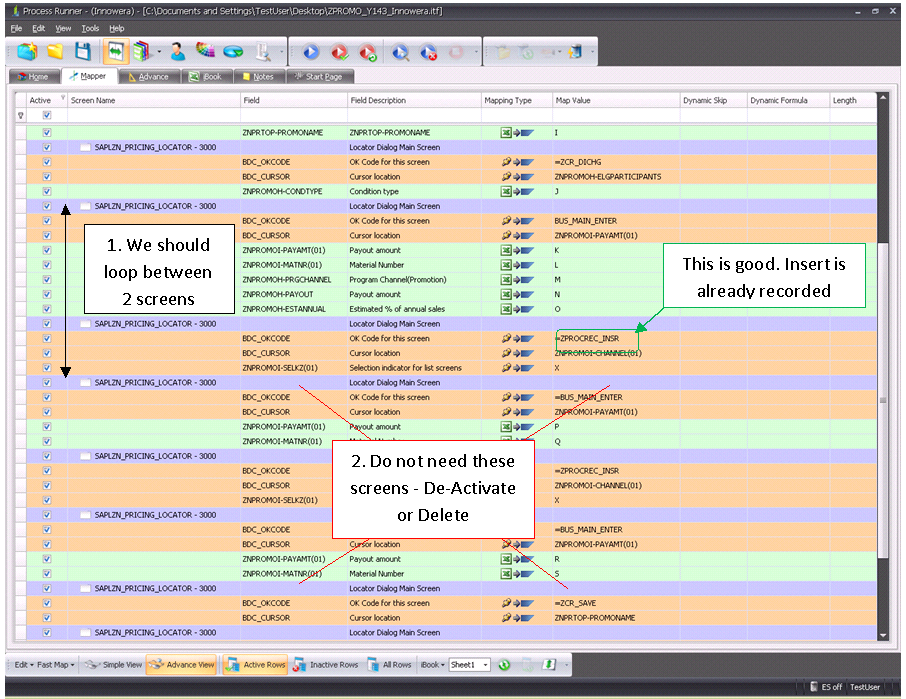Switch to the Advance tab

click(x=148, y=77)
